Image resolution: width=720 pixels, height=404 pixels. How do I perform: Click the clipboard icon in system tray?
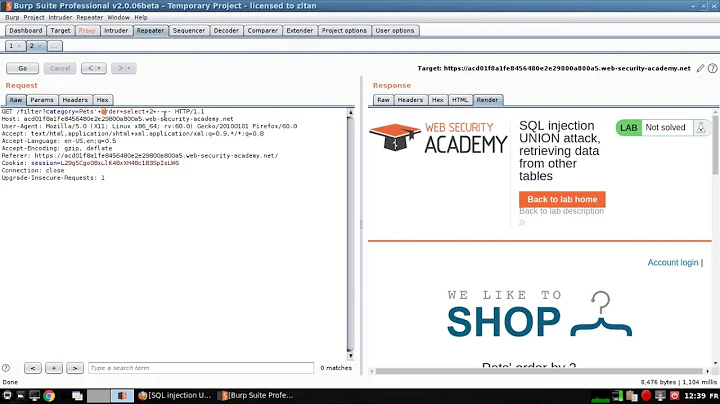(x=632, y=396)
